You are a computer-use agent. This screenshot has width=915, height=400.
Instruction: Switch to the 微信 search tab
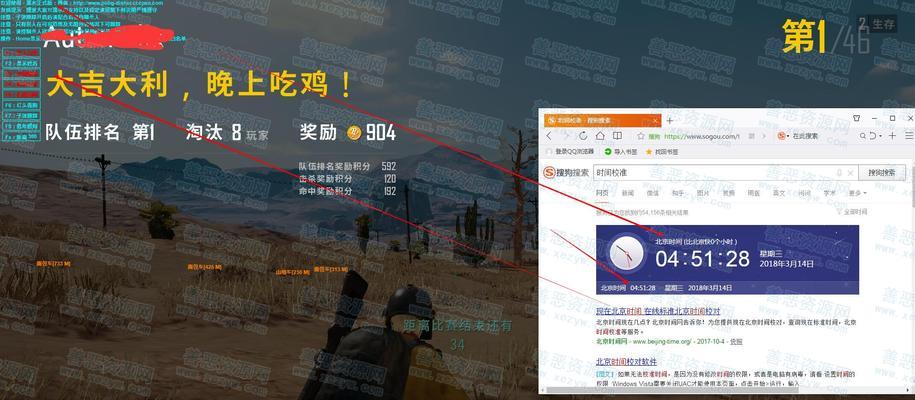(653, 193)
